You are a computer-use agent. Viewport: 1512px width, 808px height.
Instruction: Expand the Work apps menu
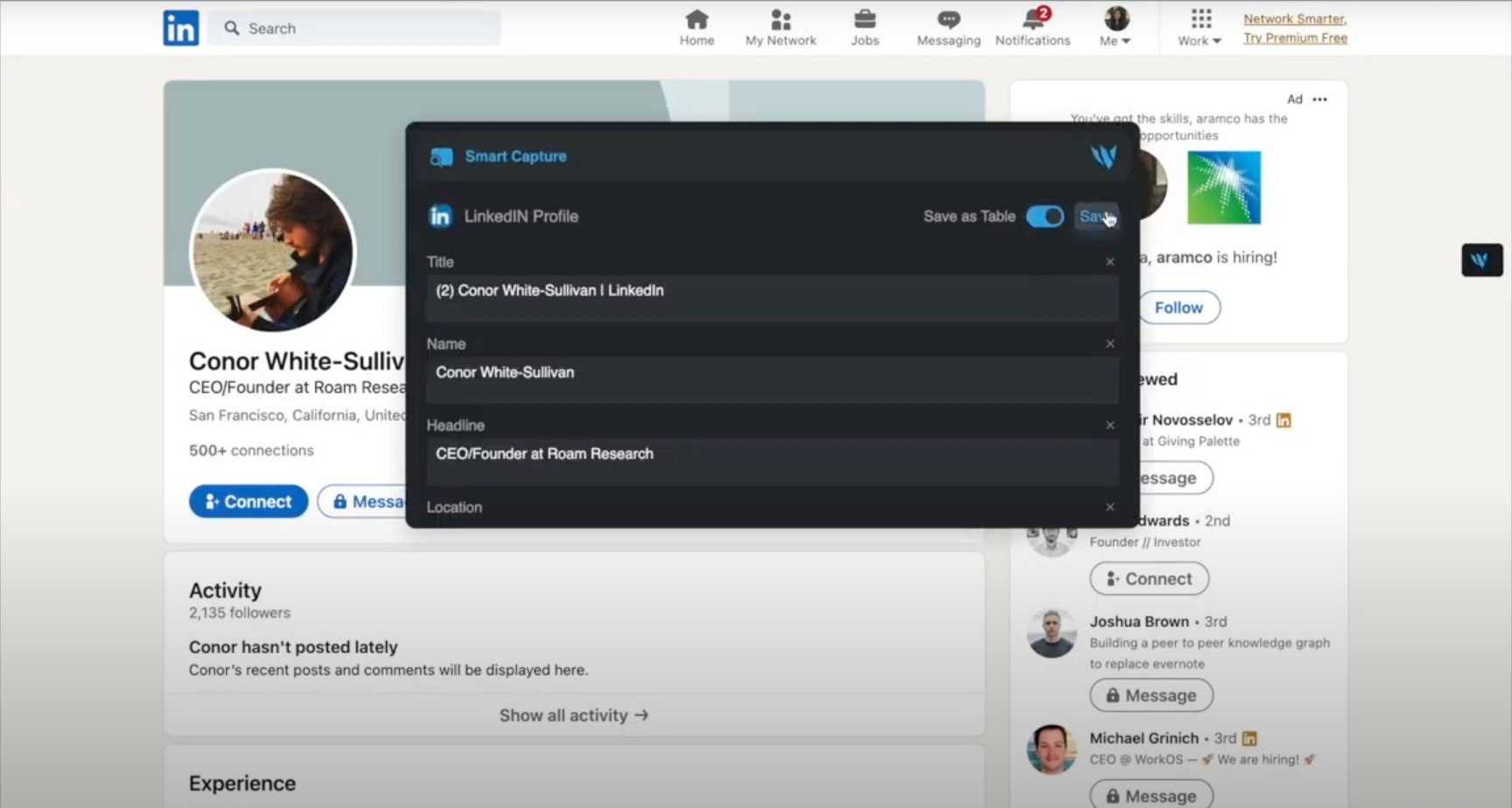point(1200,28)
